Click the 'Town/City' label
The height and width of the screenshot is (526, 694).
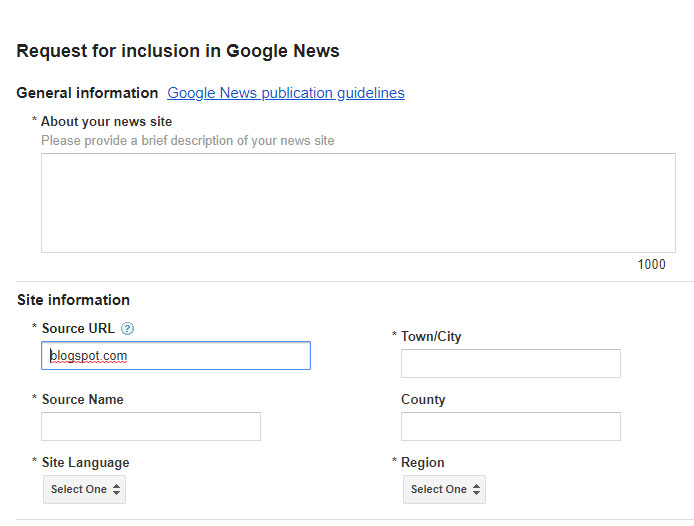[431, 336]
